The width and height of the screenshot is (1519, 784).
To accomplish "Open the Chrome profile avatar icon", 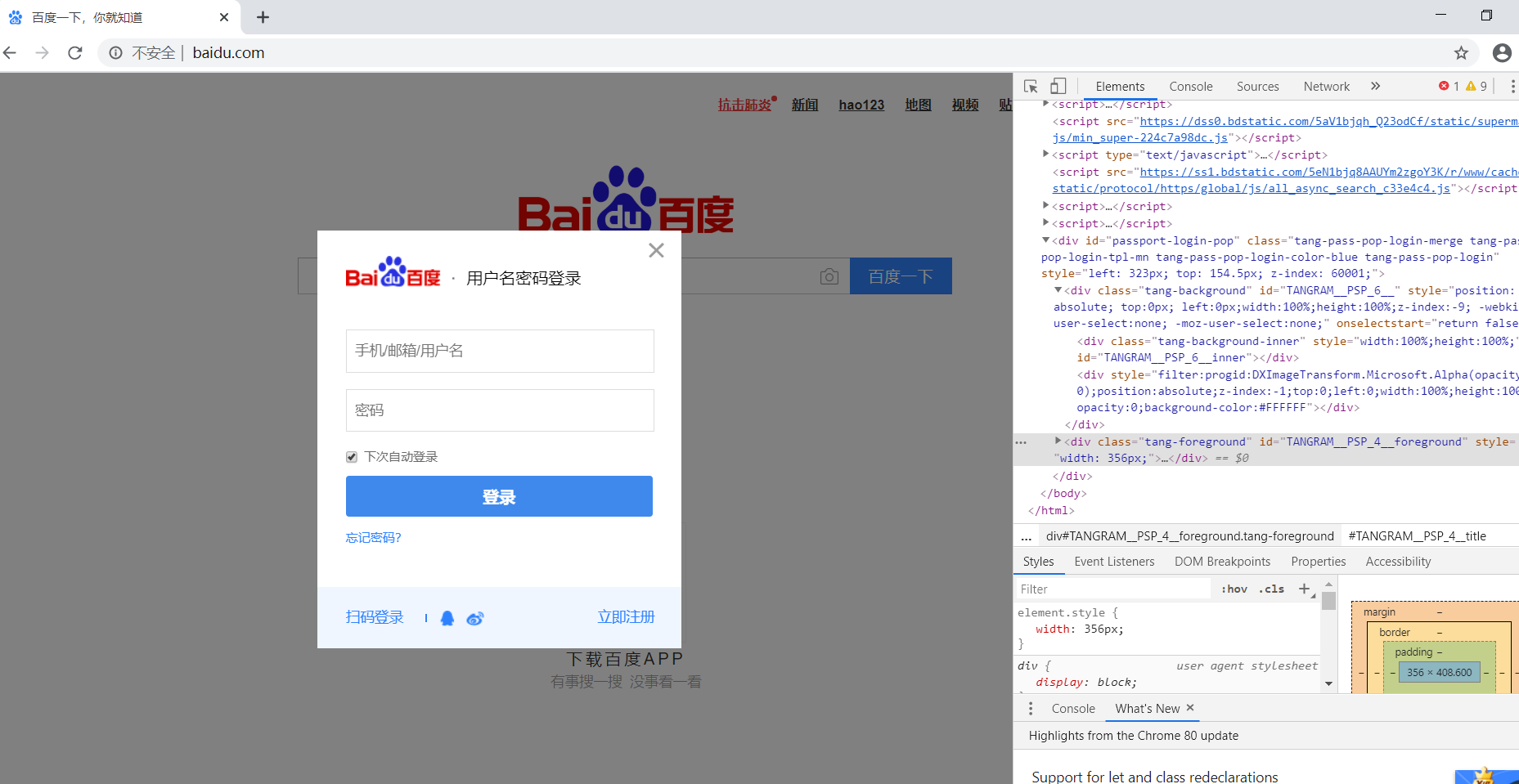I will point(1502,53).
